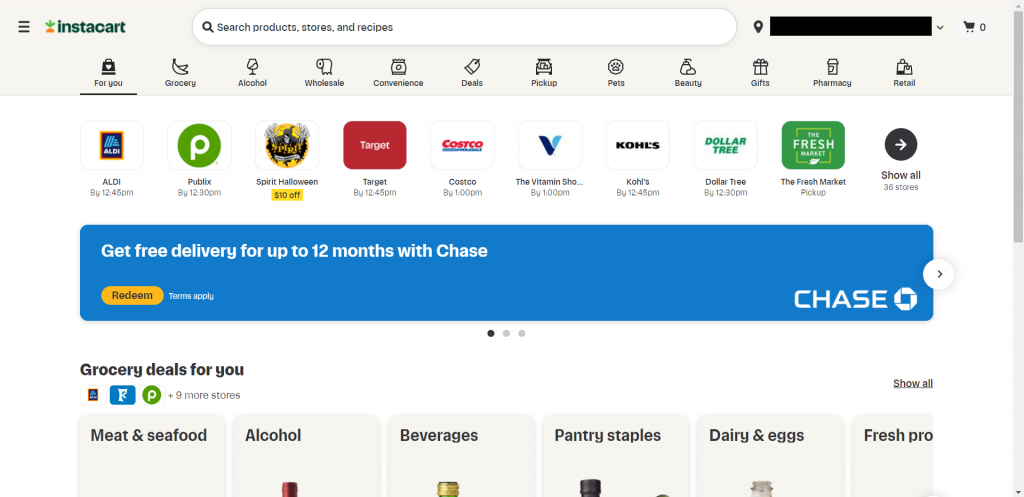Click the '+ 9 more stores' text
This screenshot has height=497, width=1024.
[x=204, y=395]
